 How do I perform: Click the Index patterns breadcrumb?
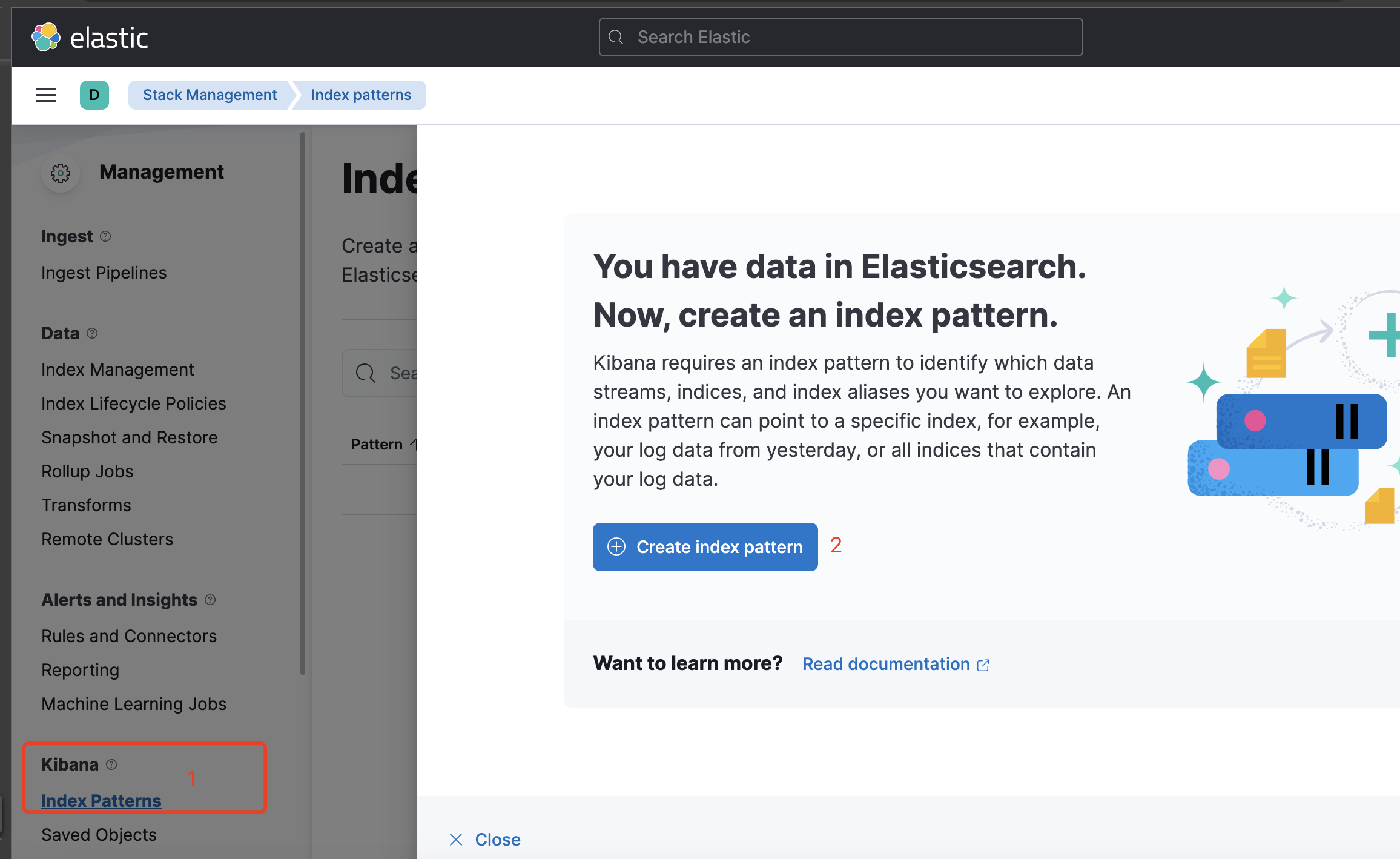tap(361, 95)
